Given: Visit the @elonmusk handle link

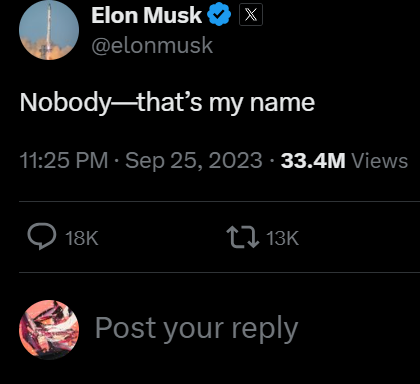Looking at the screenshot, I should click(x=152, y=45).
